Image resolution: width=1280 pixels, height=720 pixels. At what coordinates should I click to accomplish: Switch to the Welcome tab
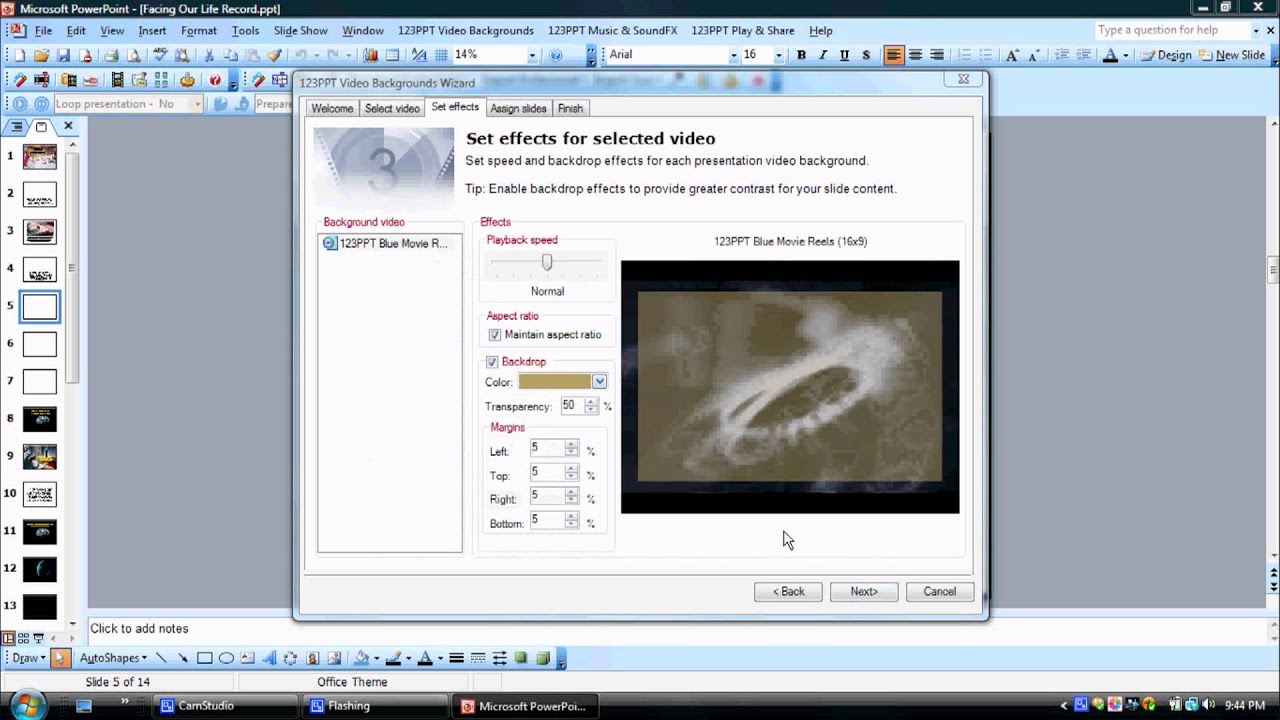[x=332, y=108]
